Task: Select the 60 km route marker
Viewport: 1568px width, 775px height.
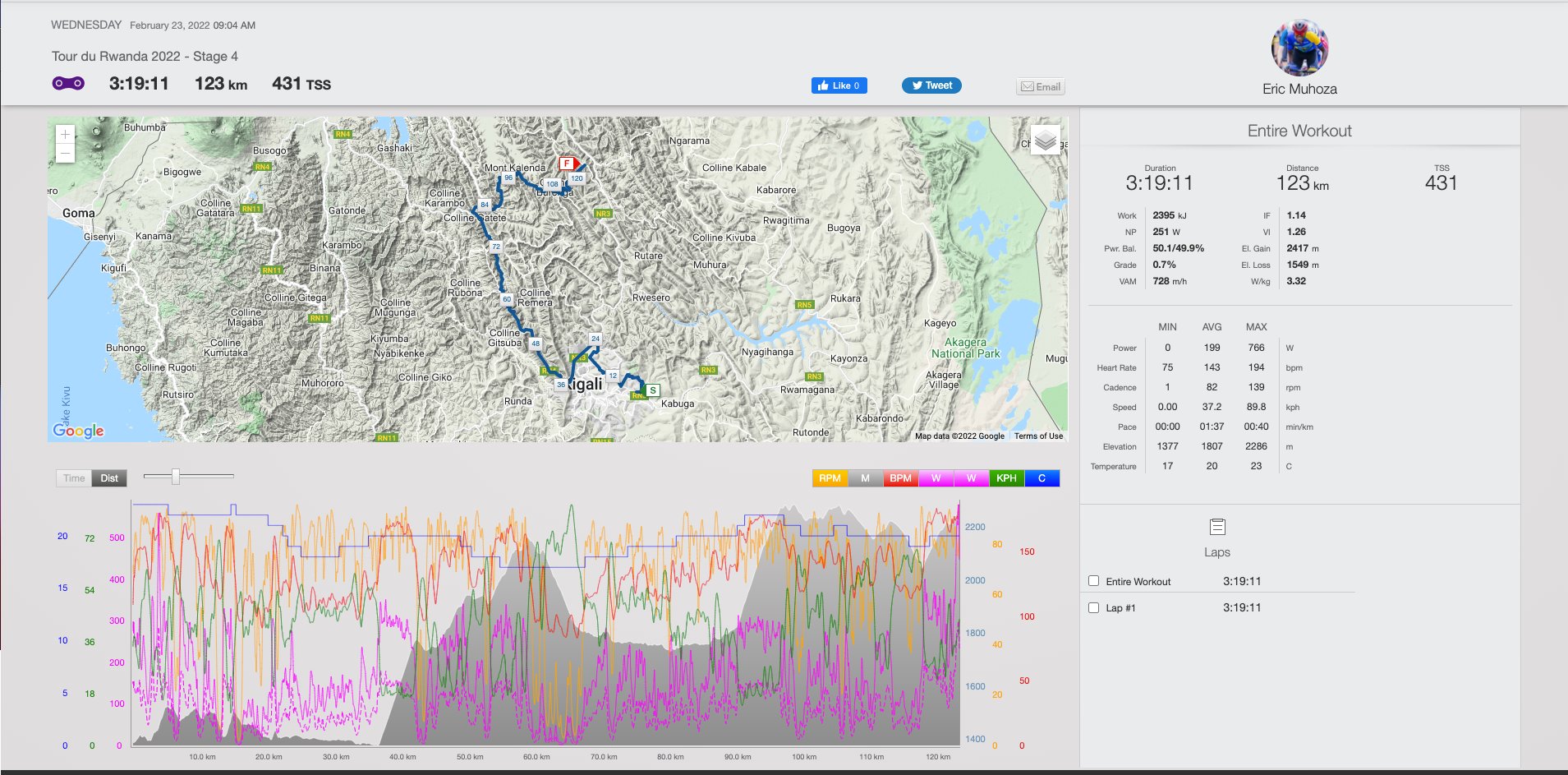Action: (507, 299)
